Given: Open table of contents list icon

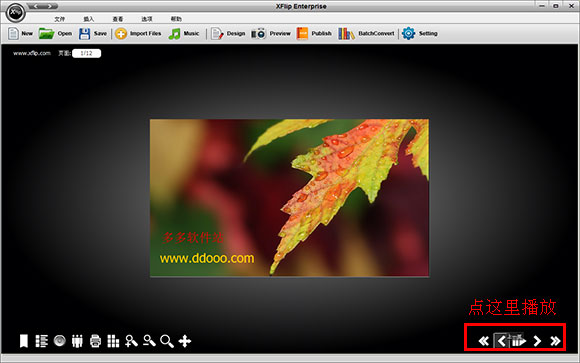Looking at the screenshot, I should [41, 341].
